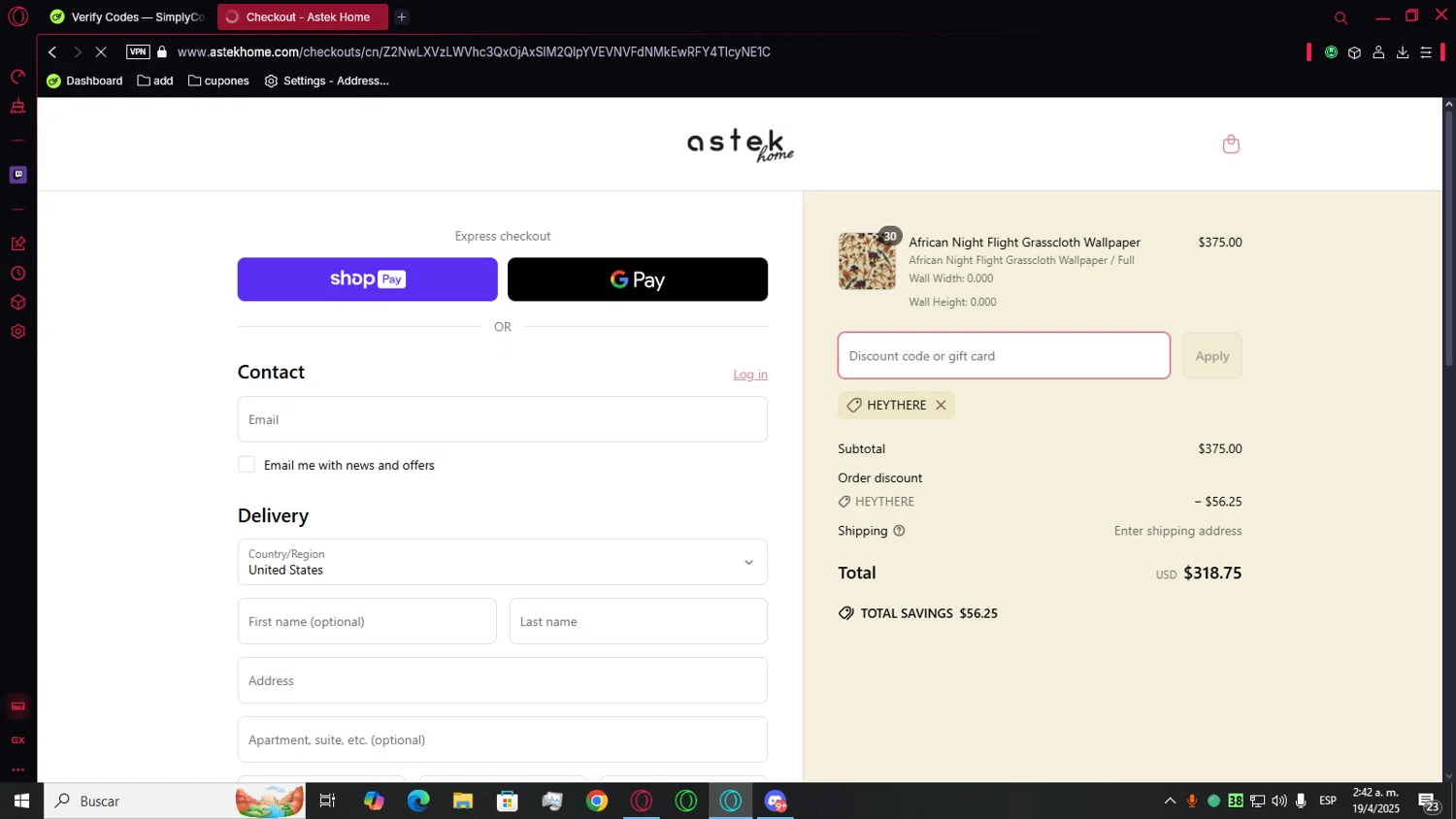Viewport: 1456px width, 819px height.
Task: Open GX Cleaner broom icon in sidebar
Action: tap(17, 107)
